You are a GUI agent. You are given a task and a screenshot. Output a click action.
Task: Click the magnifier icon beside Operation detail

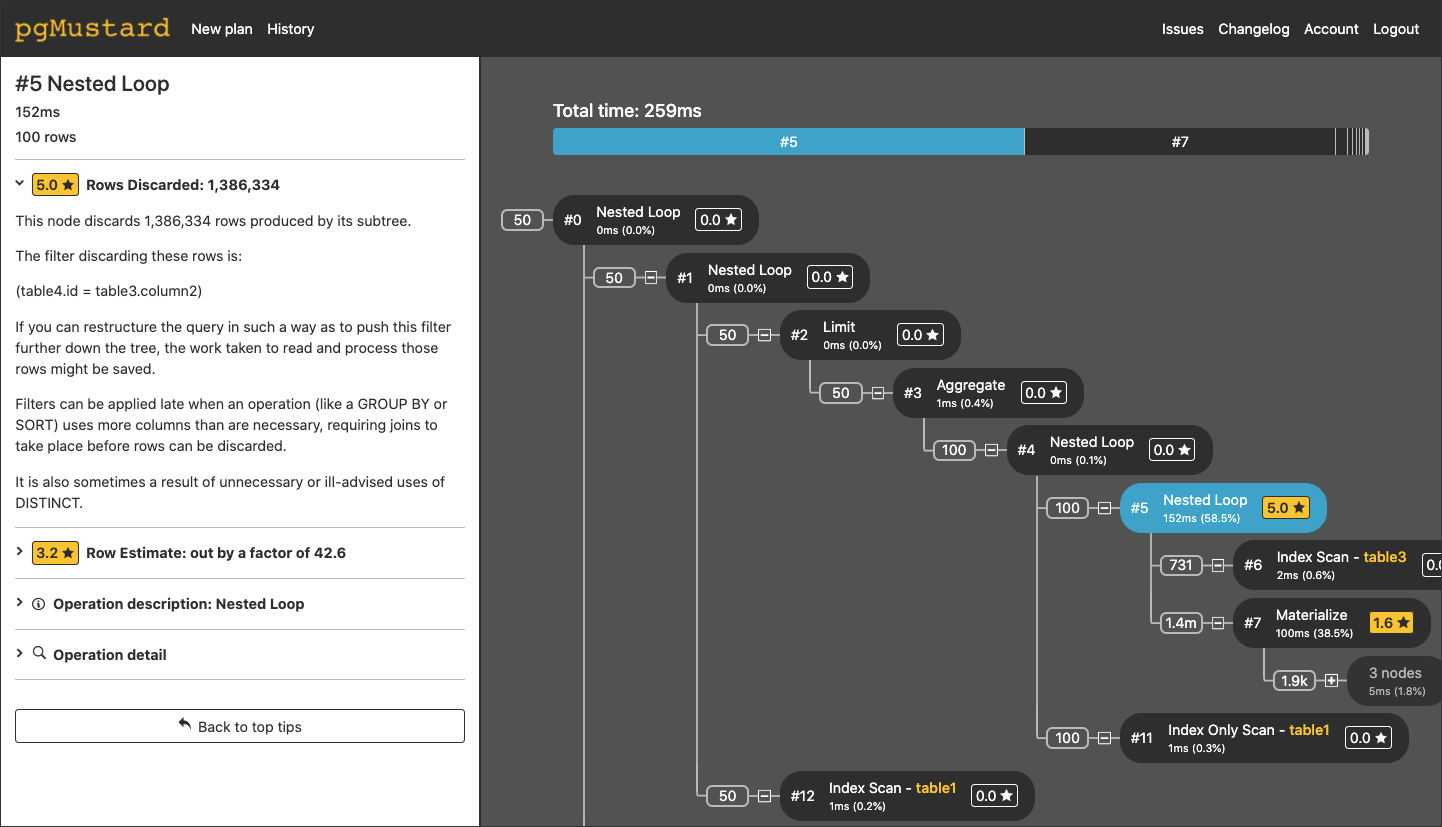(x=40, y=654)
